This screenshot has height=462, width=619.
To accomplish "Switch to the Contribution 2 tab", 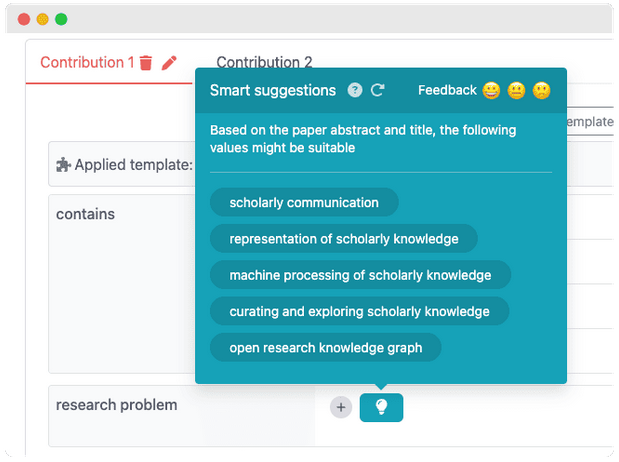I will (264, 63).
